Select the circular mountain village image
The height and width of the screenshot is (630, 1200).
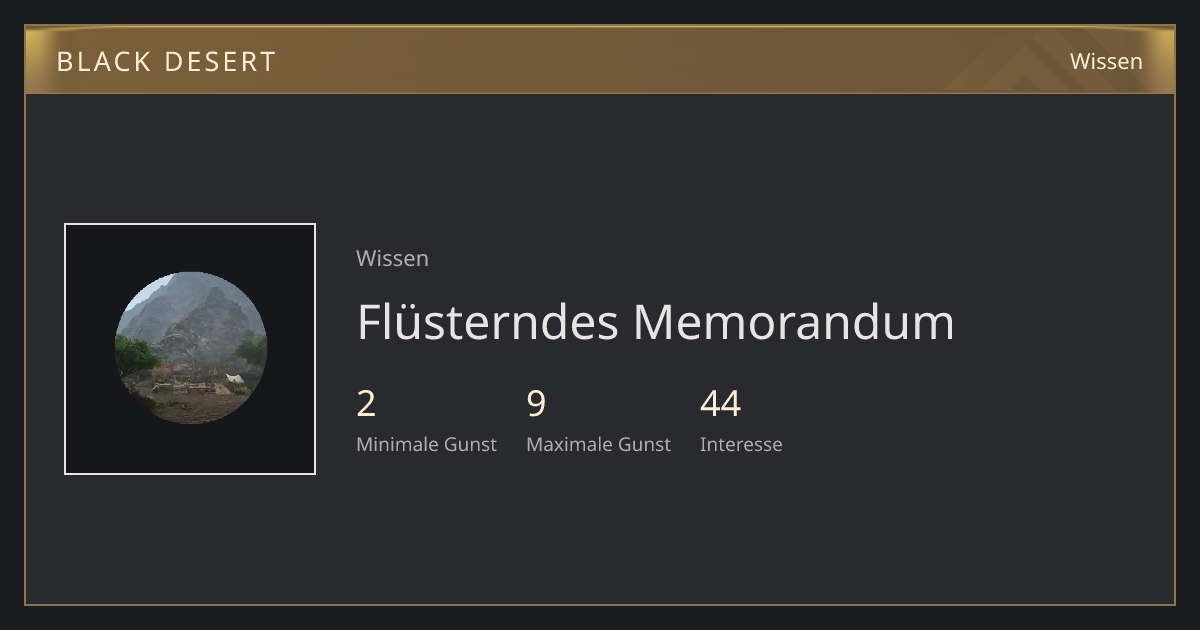tap(190, 348)
